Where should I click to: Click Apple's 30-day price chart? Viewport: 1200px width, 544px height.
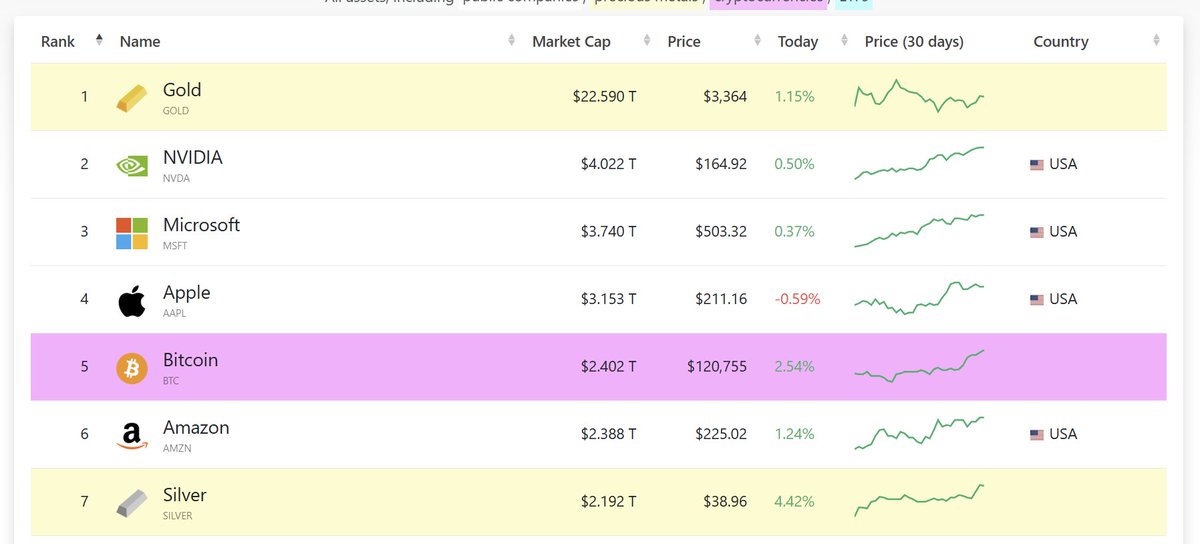click(920, 298)
